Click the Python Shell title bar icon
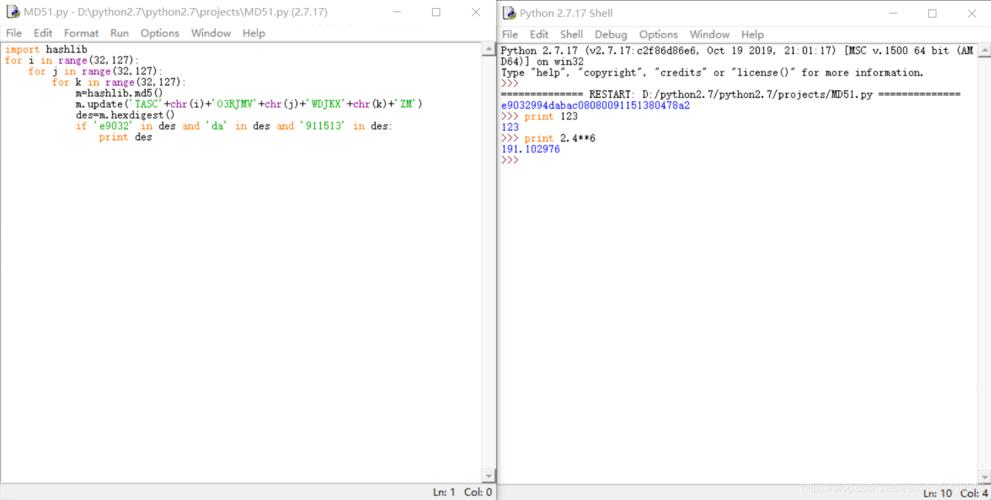 (x=509, y=13)
